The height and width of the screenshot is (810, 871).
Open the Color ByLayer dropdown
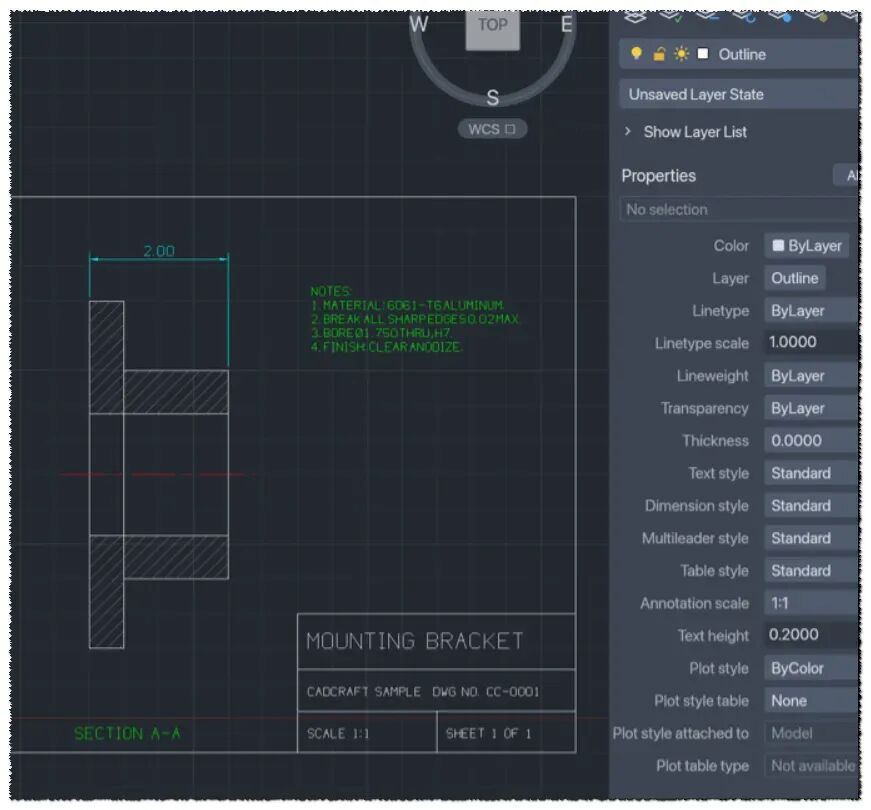(807, 246)
